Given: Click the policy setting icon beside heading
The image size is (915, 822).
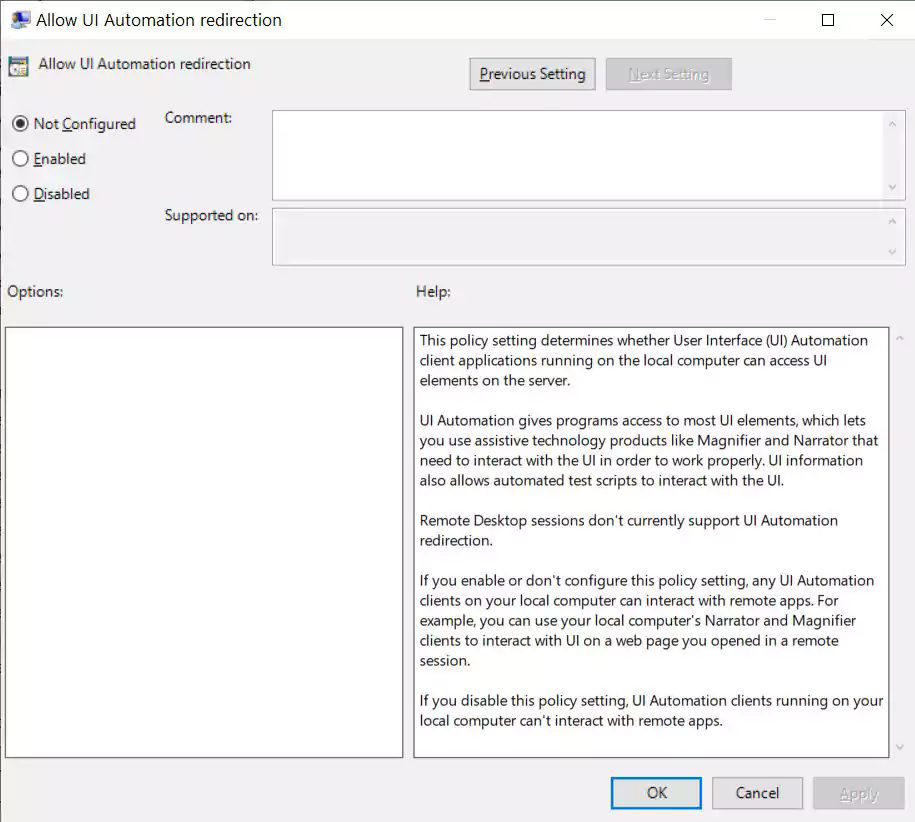Looking at the screenshot, I should pyautogui.click(x=19, y=67).
